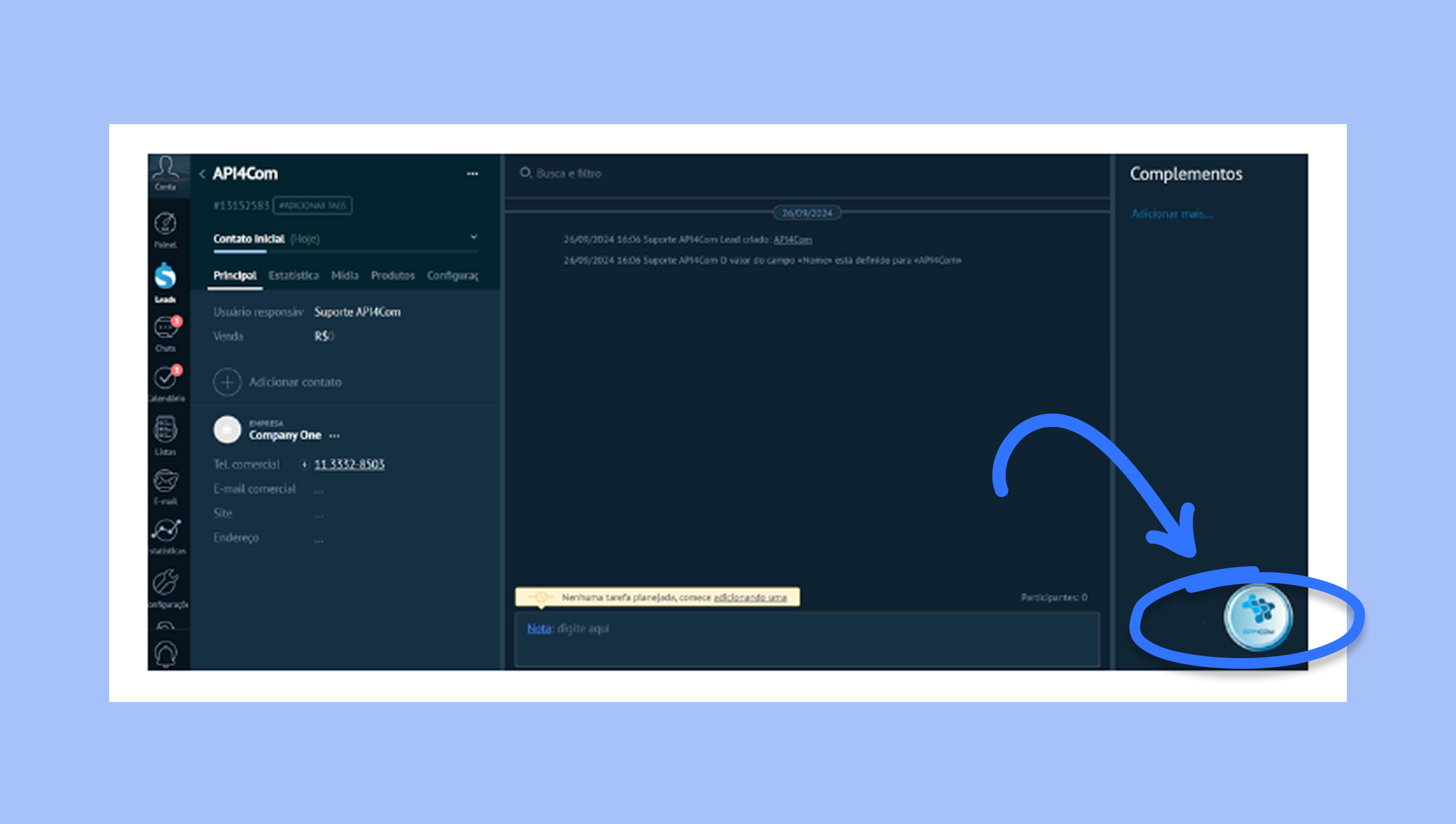Open the Contato inicial pipeline stage selector
The width and height of the screenshot is (1456, 824).
point(345,239)
